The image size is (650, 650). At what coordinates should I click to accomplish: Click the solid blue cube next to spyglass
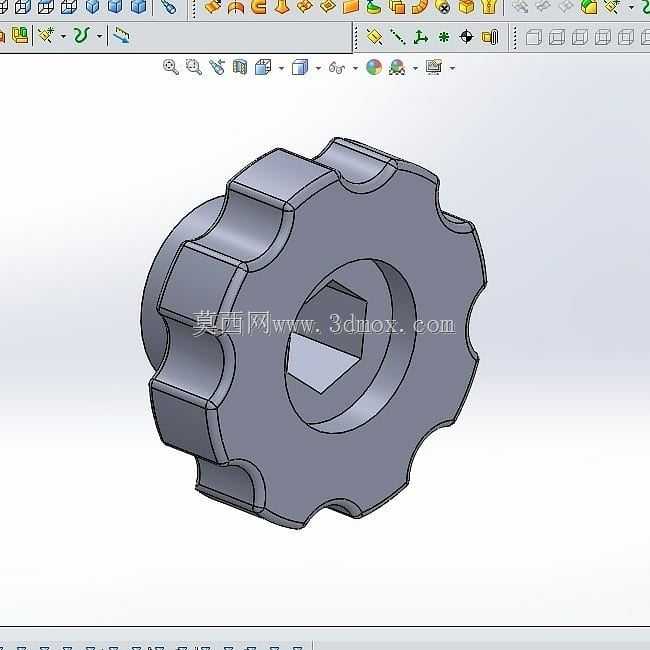point(138,6)
